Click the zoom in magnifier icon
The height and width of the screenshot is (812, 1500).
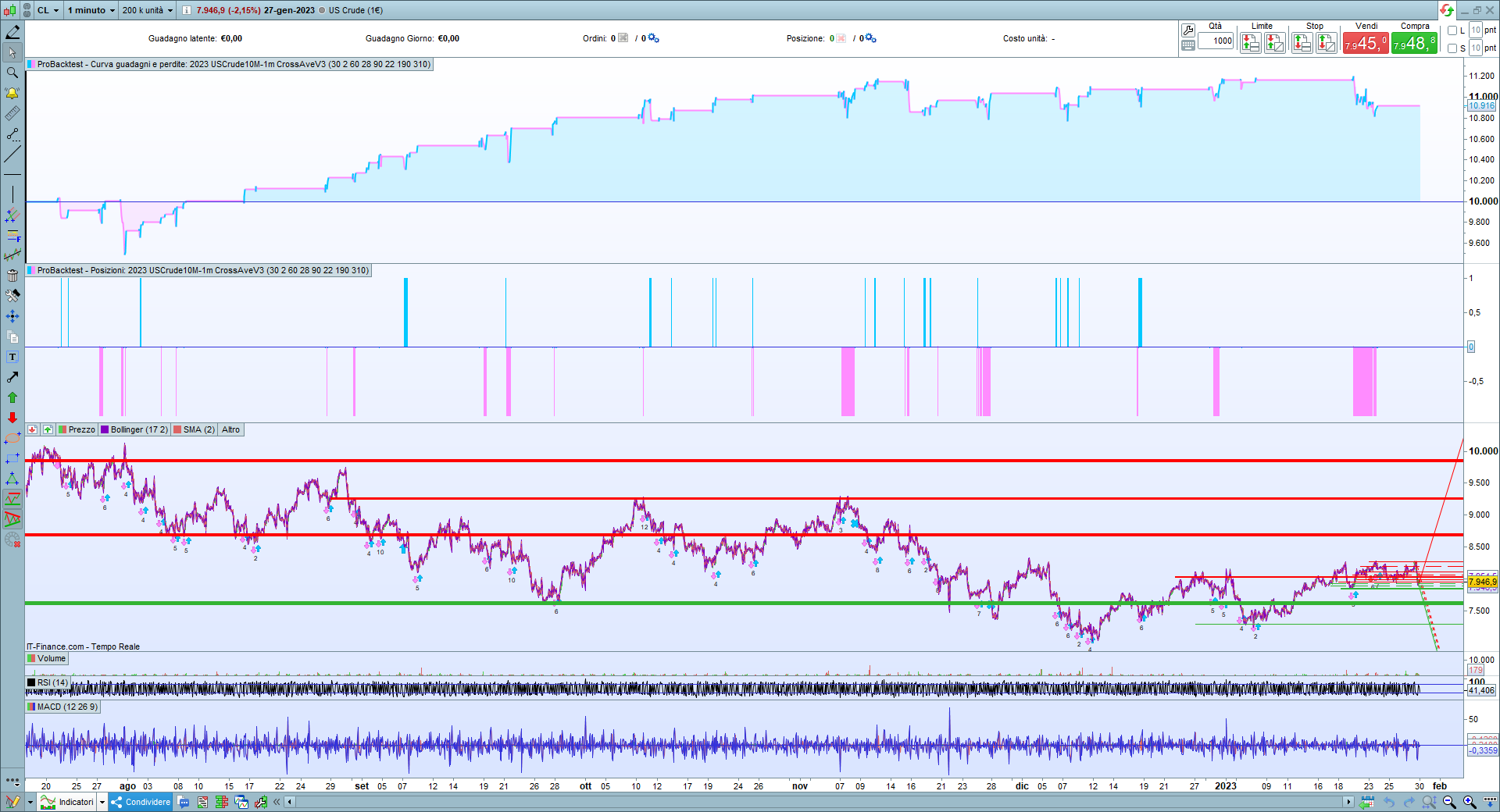click(1470, 802)
